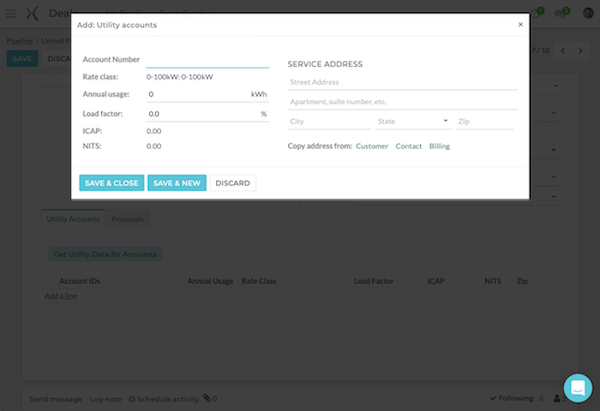Screen dimensions: 600x411
Task: Toggle the Following button
Action: pos(512,398)
